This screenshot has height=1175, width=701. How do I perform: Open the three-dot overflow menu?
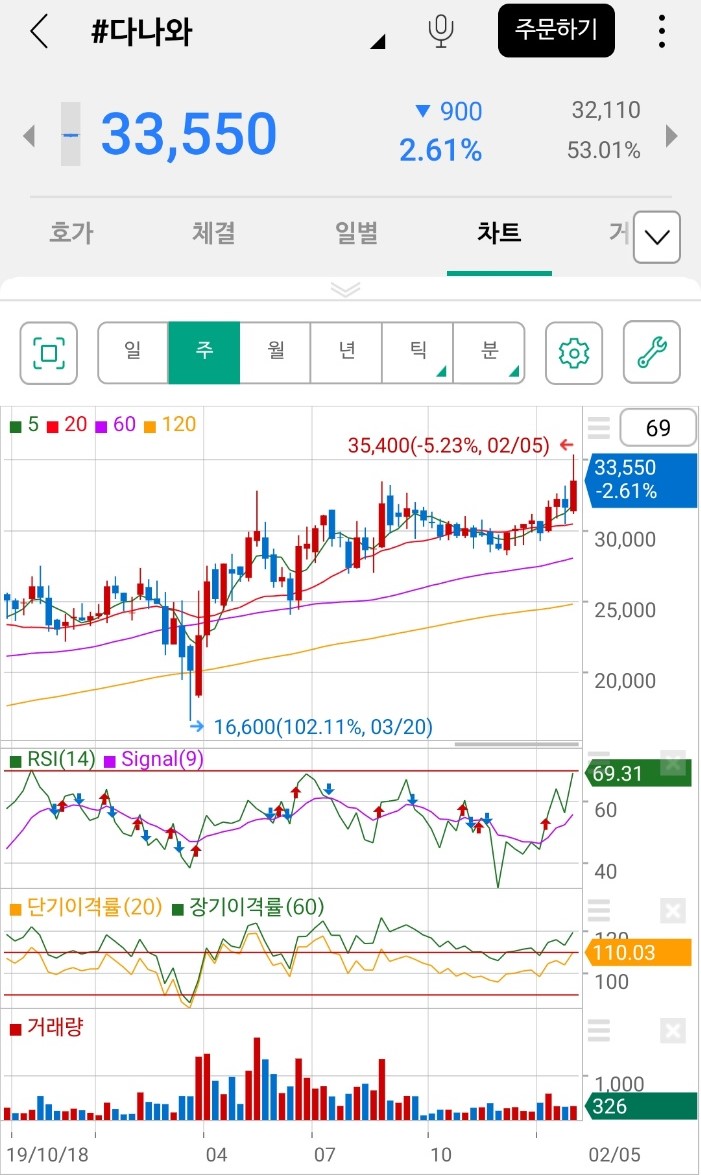661,31
